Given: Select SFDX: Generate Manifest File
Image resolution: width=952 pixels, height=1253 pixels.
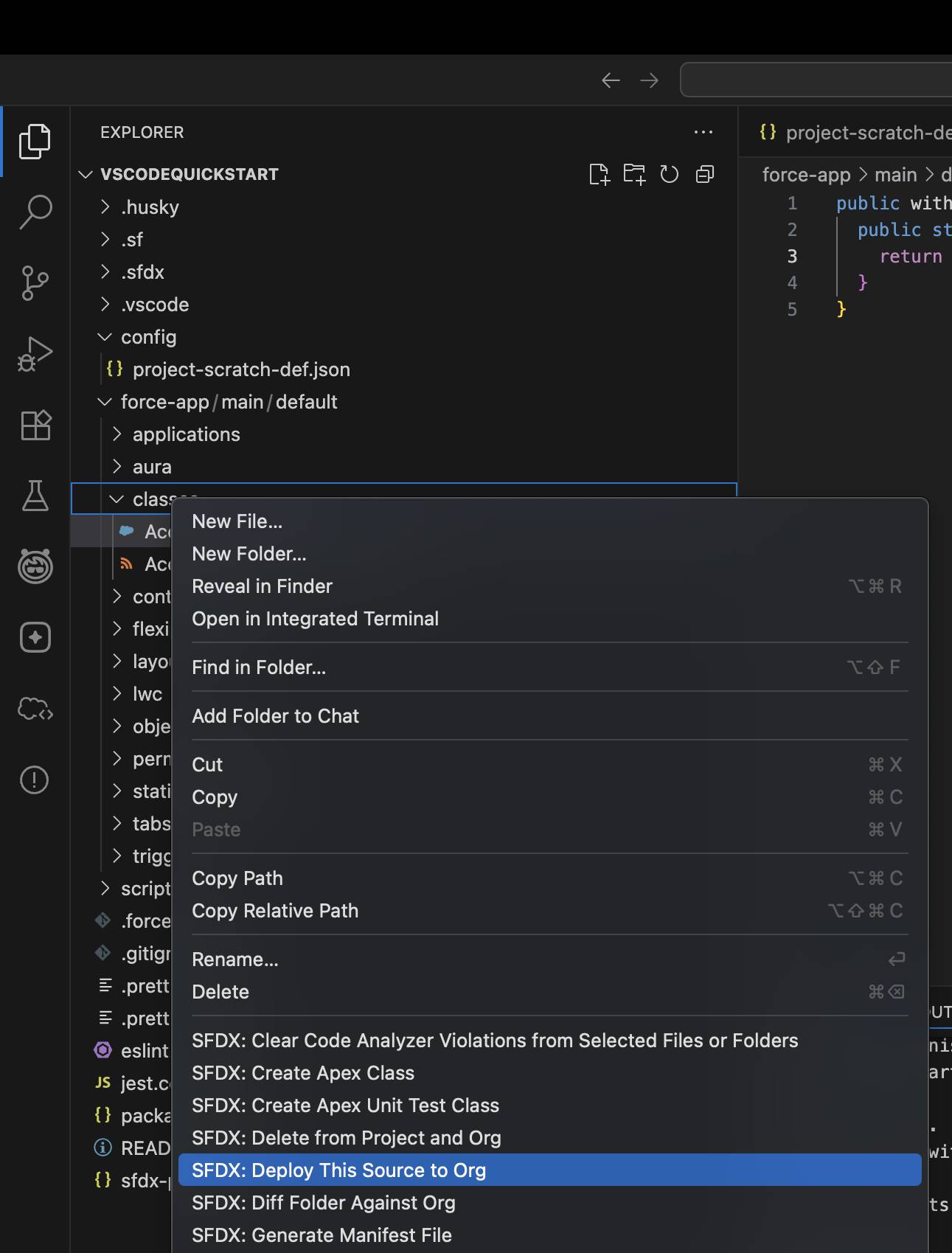Looking at the screenshot, I should click(x=549, y=1235).
